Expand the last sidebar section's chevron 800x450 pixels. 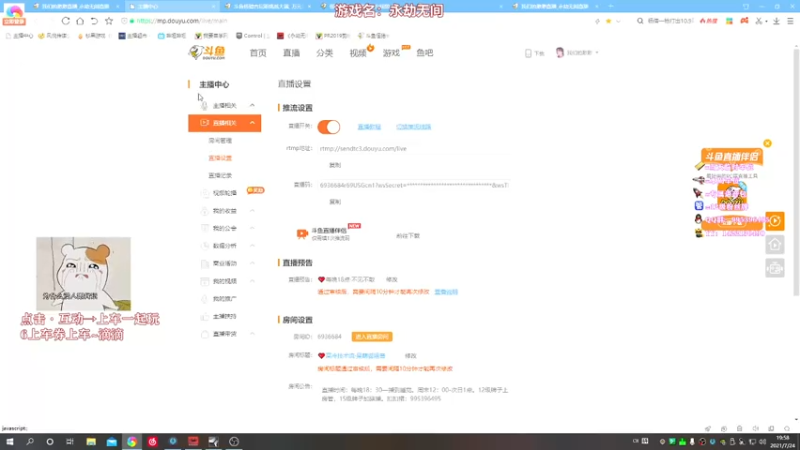pos(252,334)
